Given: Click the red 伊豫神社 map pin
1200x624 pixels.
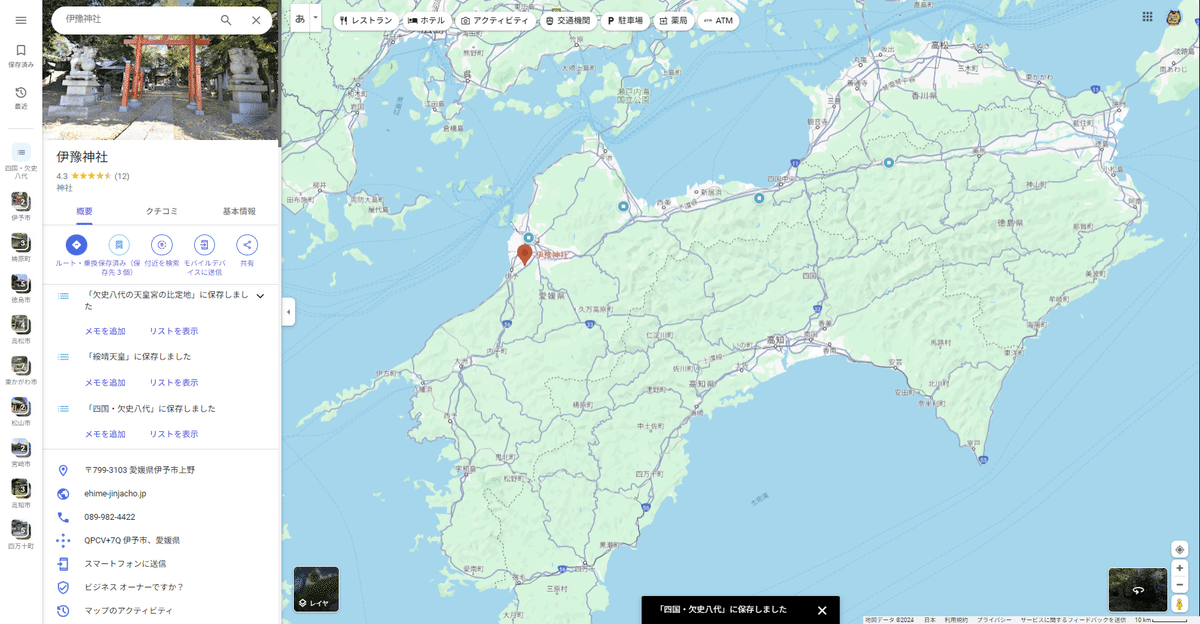Looking at the screenshot, I should (x=524, y=254).
